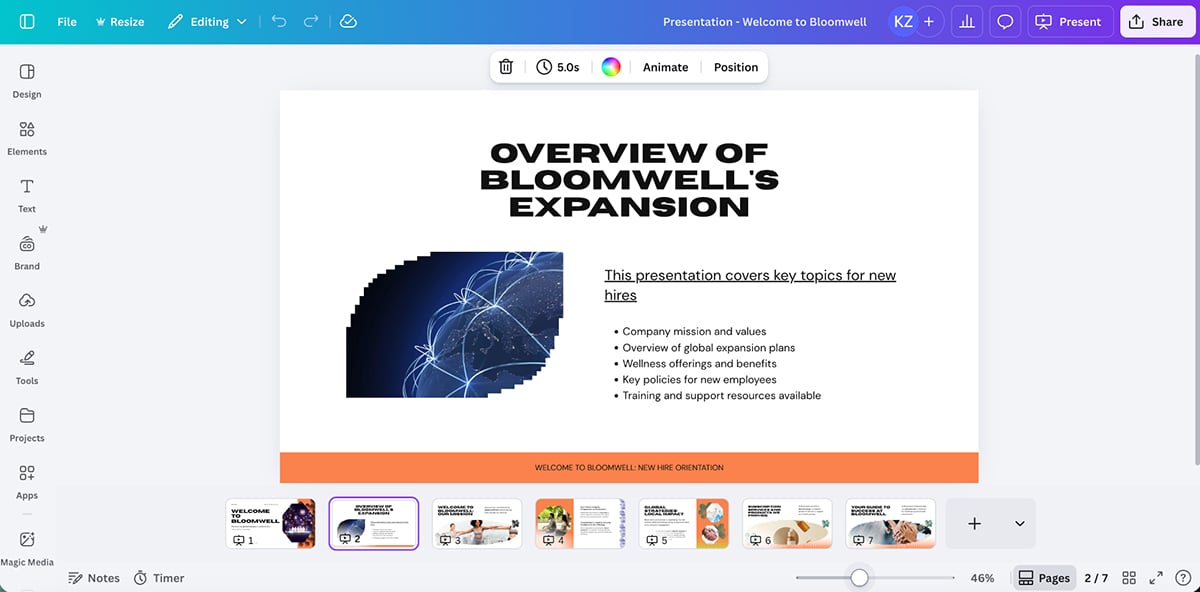Open the page background color picker
This screenshot has height=592, width=1200.
610,66
